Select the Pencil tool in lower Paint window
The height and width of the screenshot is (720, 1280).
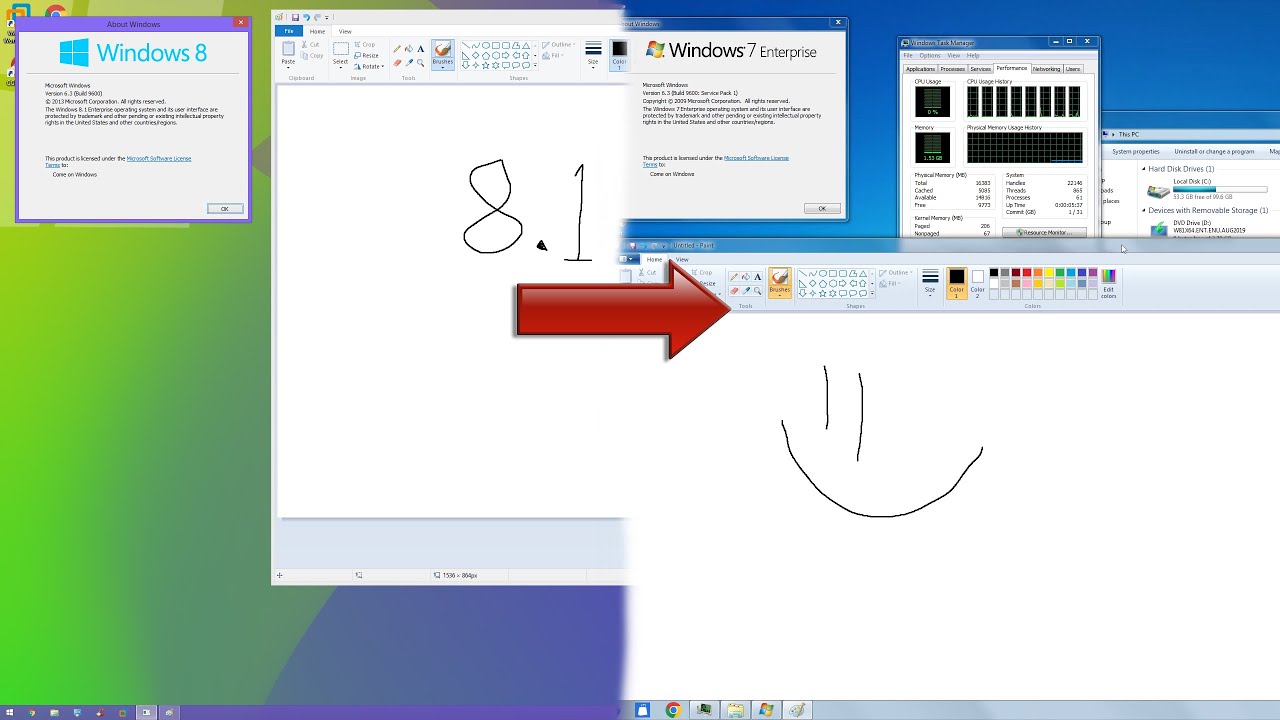734,277
